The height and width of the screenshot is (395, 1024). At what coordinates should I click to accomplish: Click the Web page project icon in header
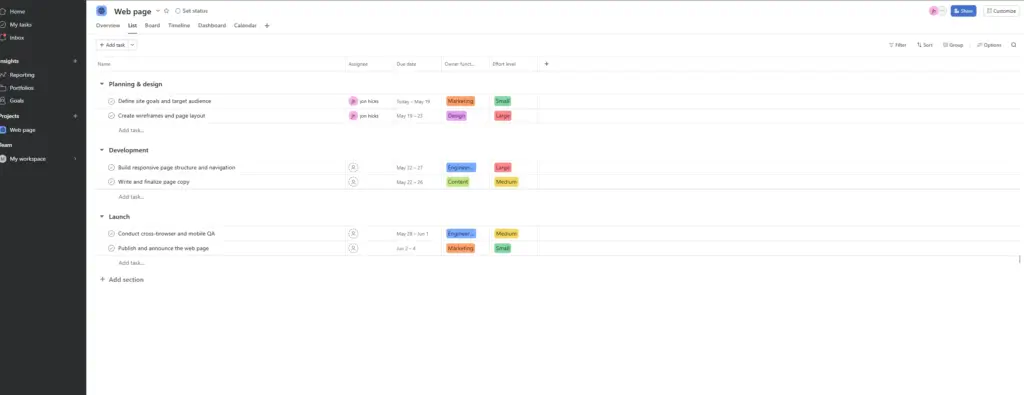pos(101,11)
